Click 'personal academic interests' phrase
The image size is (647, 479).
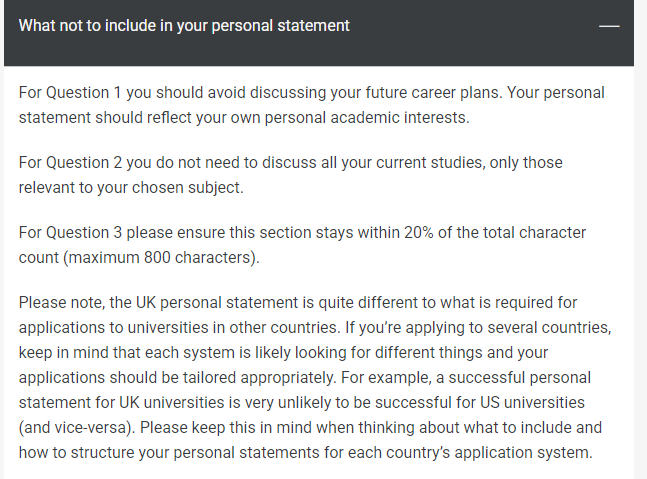pyautogui.click(x=366, y=118)
